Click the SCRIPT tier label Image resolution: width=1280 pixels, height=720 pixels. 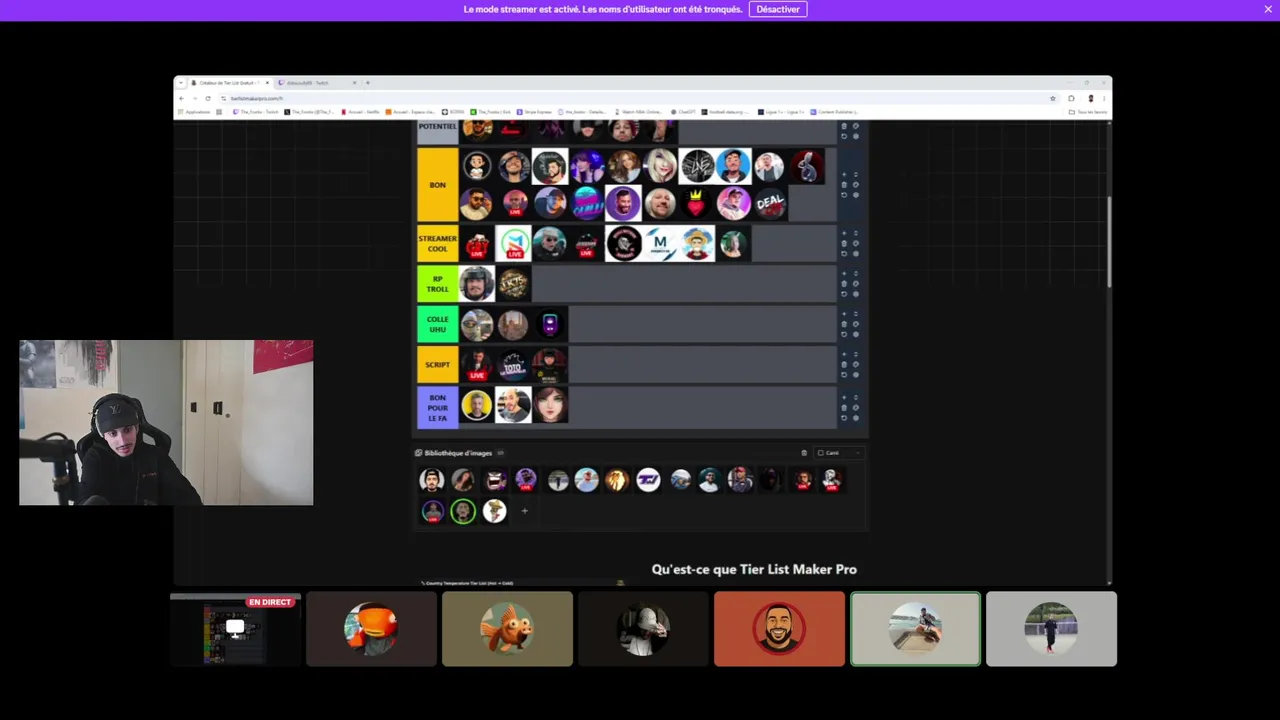[x=437, y=364]
